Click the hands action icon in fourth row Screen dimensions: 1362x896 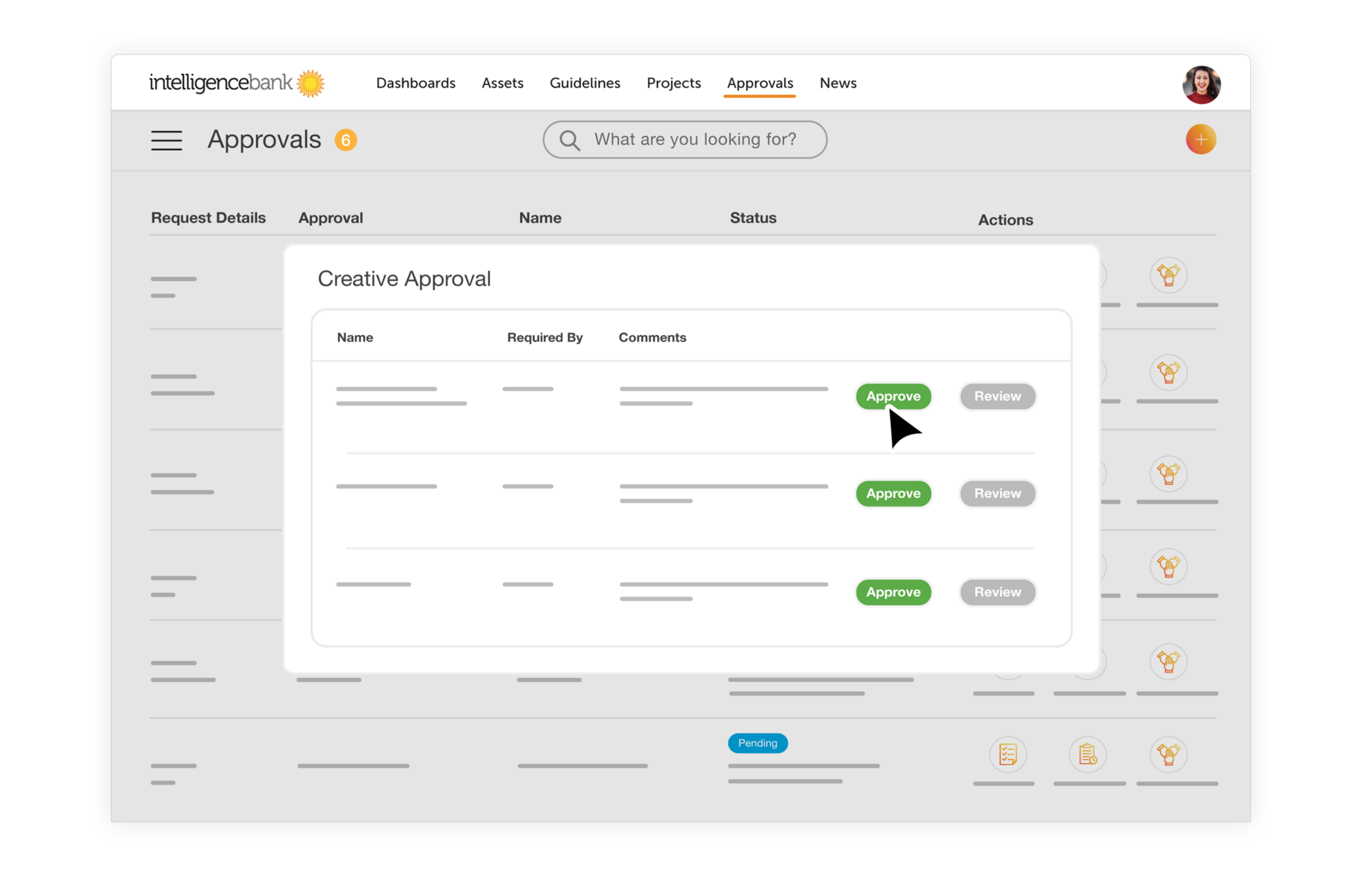pyautogui.click(x=1168, y=566)
